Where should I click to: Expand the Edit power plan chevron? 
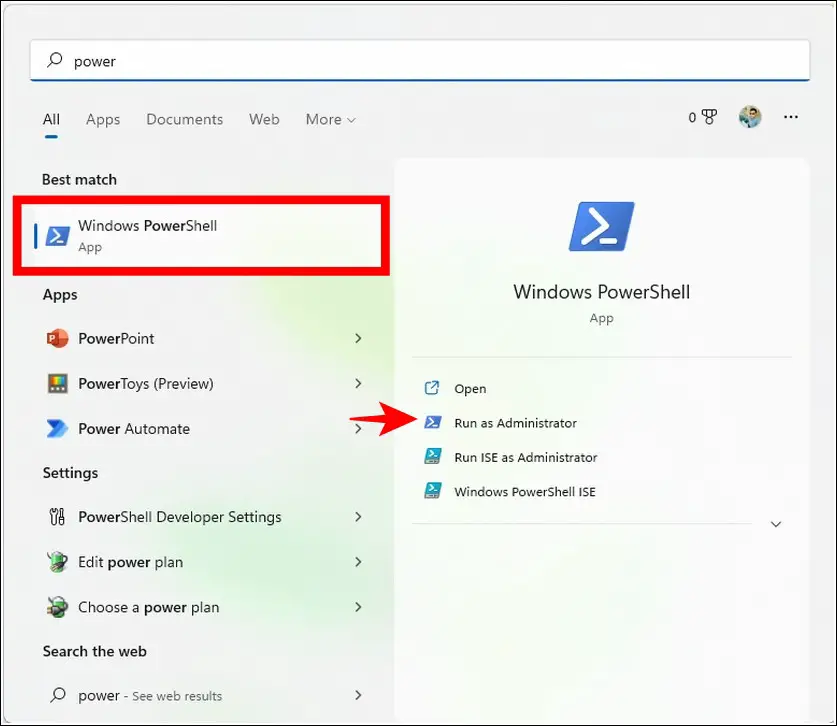(358, 562)
